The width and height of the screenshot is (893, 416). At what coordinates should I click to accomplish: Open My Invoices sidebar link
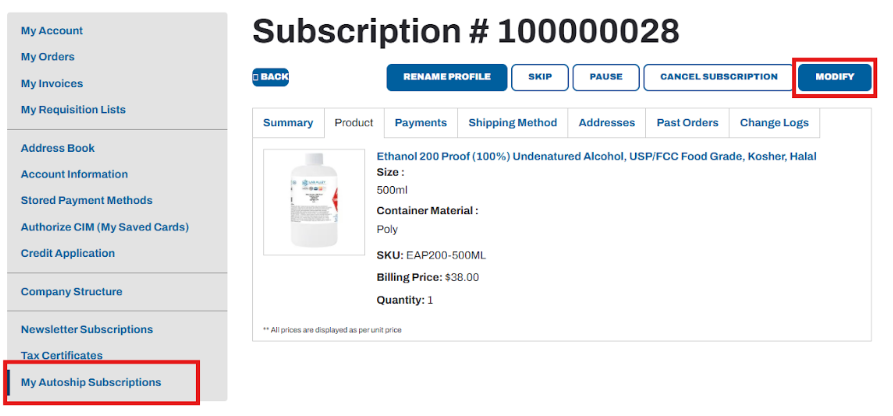click(x=52, y=84)
